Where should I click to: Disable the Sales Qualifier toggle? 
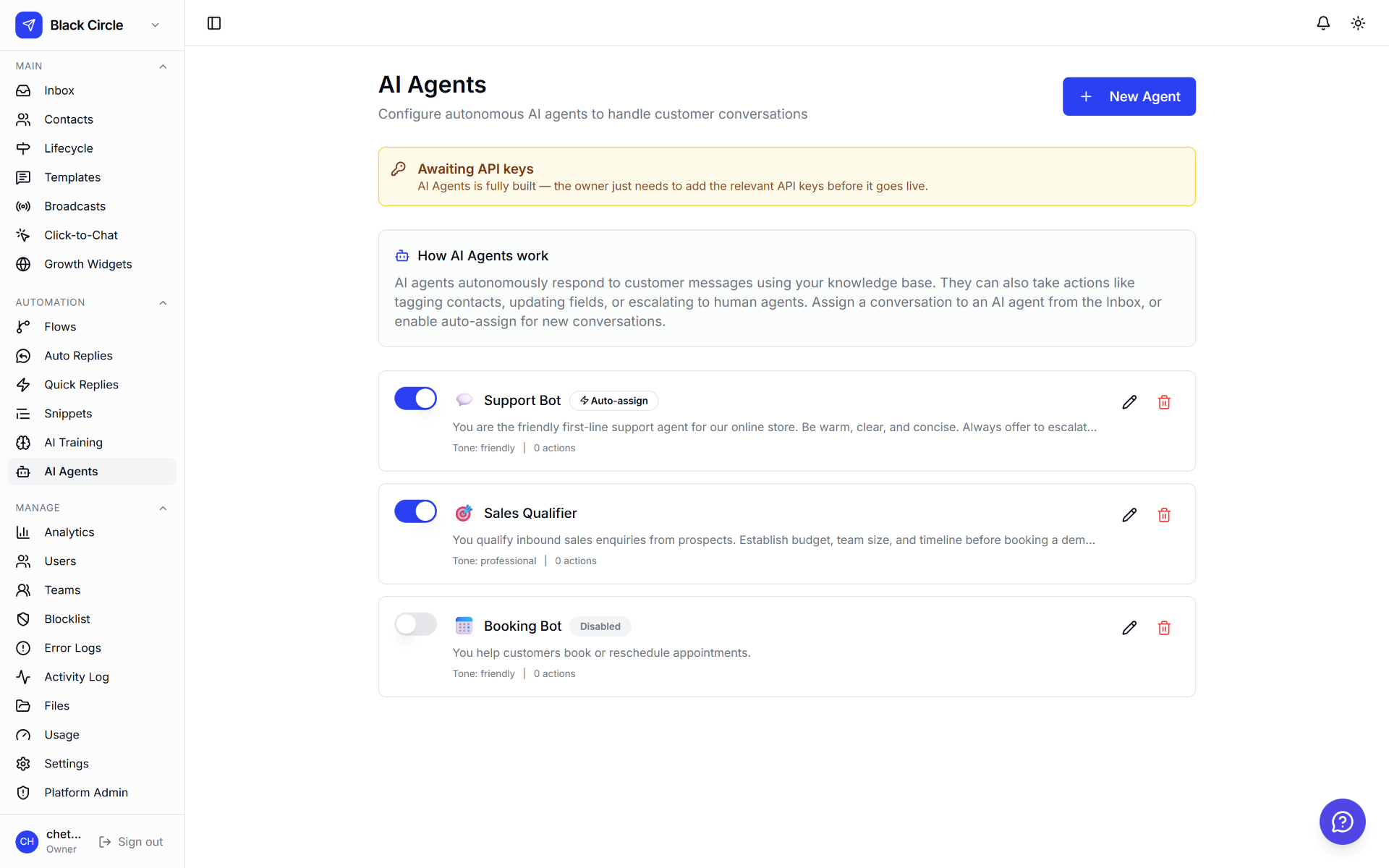pyautogui.click(x=415, y=511)
